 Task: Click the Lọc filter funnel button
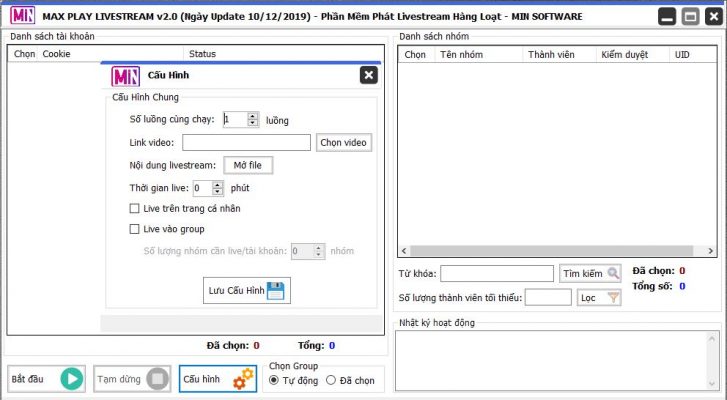(599, 297)
